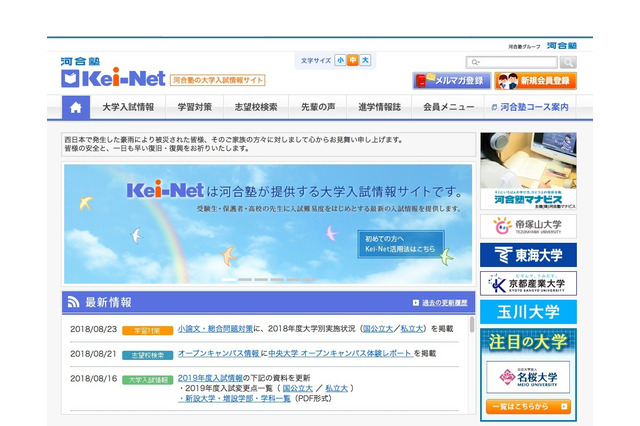
Task: Click the 一覧はこちらから button
Action: pos(528,406)
